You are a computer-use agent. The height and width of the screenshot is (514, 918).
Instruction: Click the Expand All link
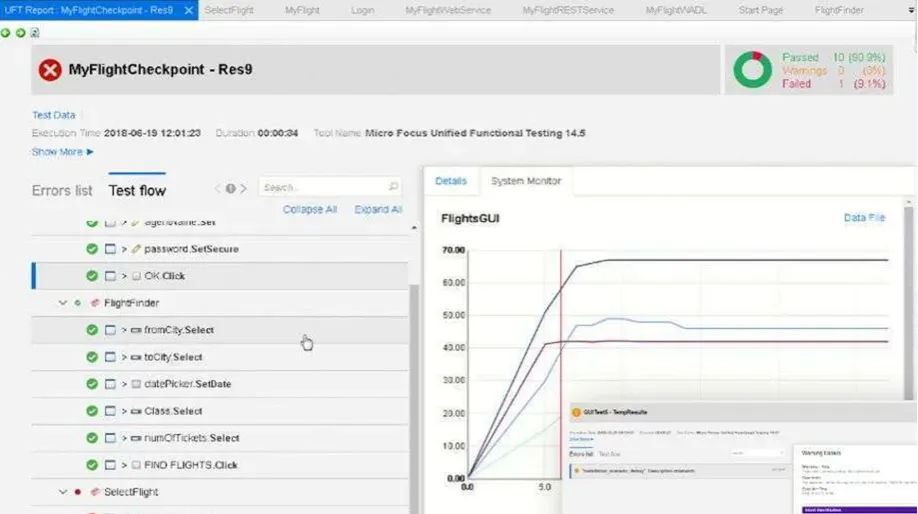click(x=378, y=210)
